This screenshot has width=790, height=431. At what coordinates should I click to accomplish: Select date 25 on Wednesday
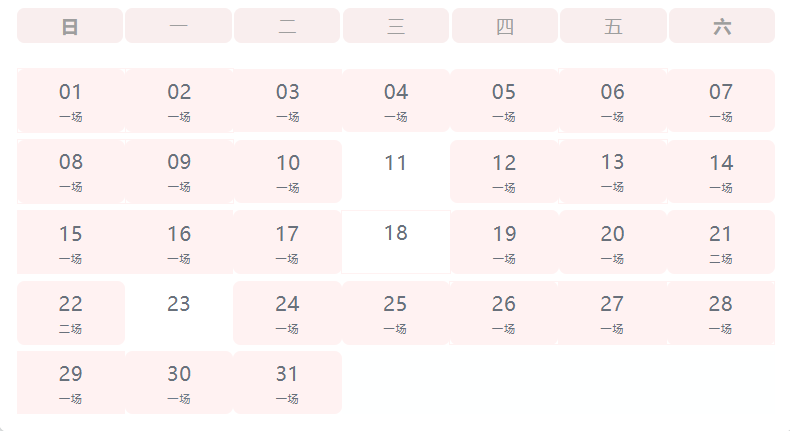396,313
